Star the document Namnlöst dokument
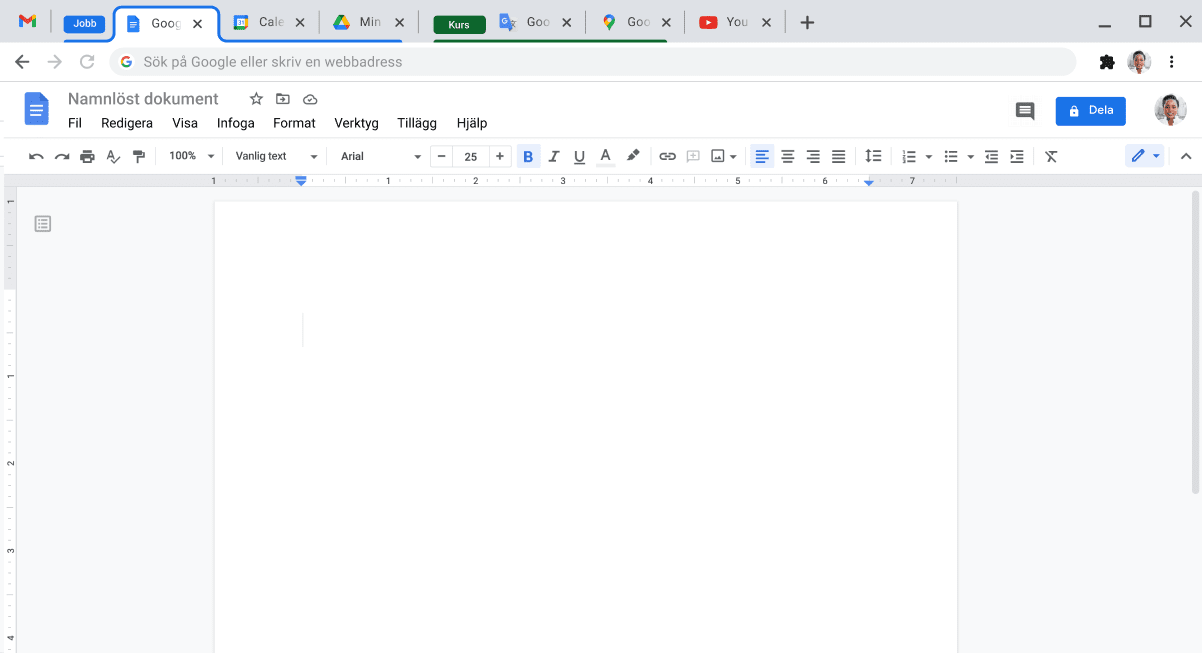 (256, 99)
